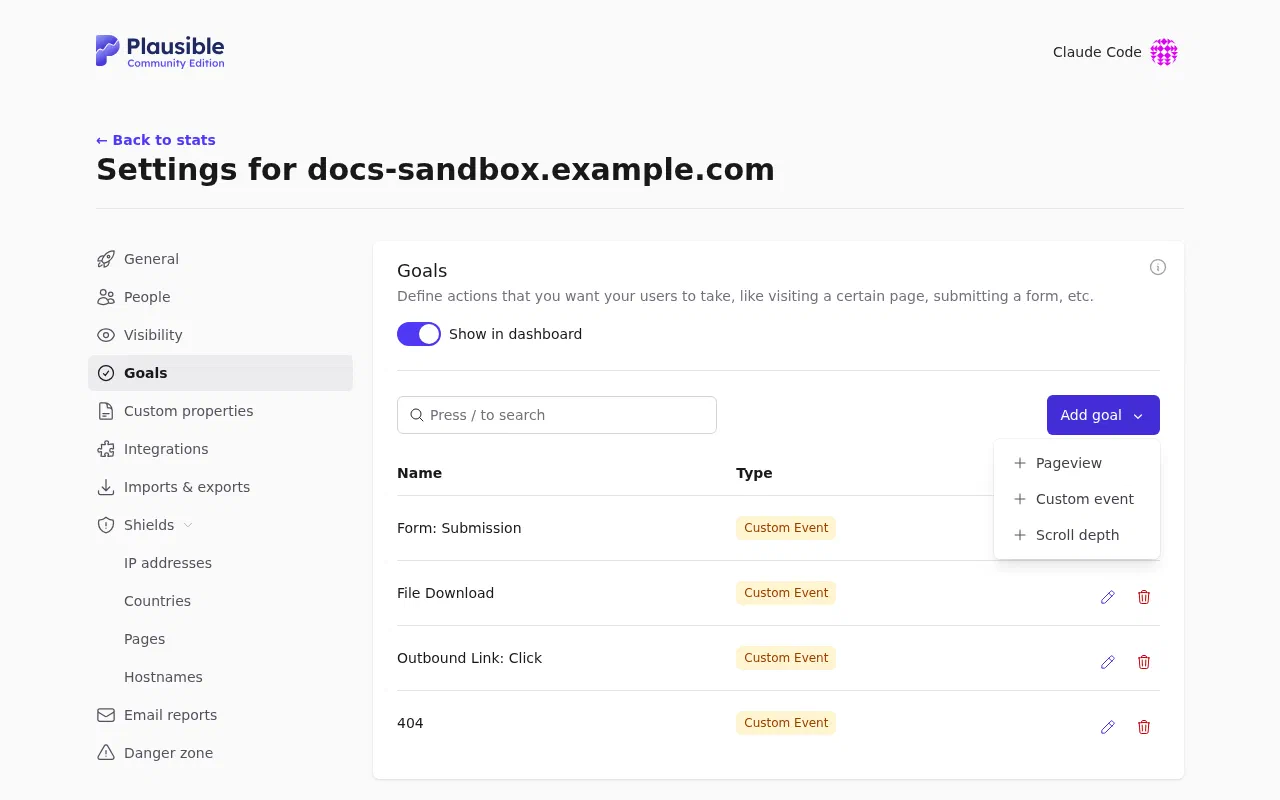Click Custom Event badge for 404
The image size is (1280, 800).
click(786, 723)
